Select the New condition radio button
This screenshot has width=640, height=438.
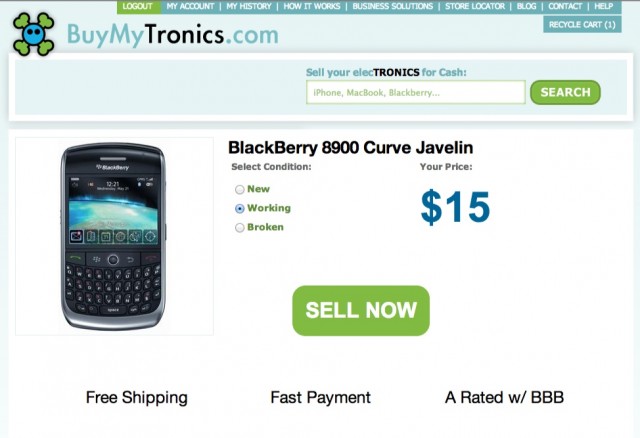(x=240, y=189)
